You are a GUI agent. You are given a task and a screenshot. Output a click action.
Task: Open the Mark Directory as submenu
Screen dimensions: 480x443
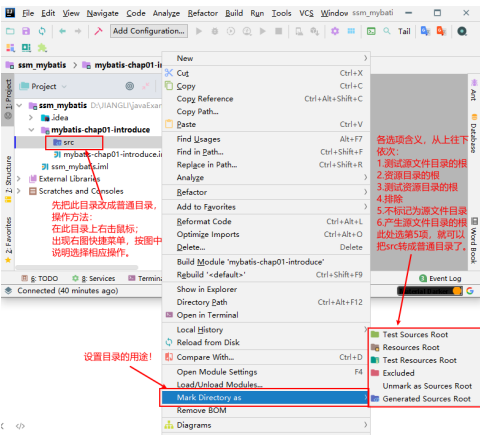(265, 397)
